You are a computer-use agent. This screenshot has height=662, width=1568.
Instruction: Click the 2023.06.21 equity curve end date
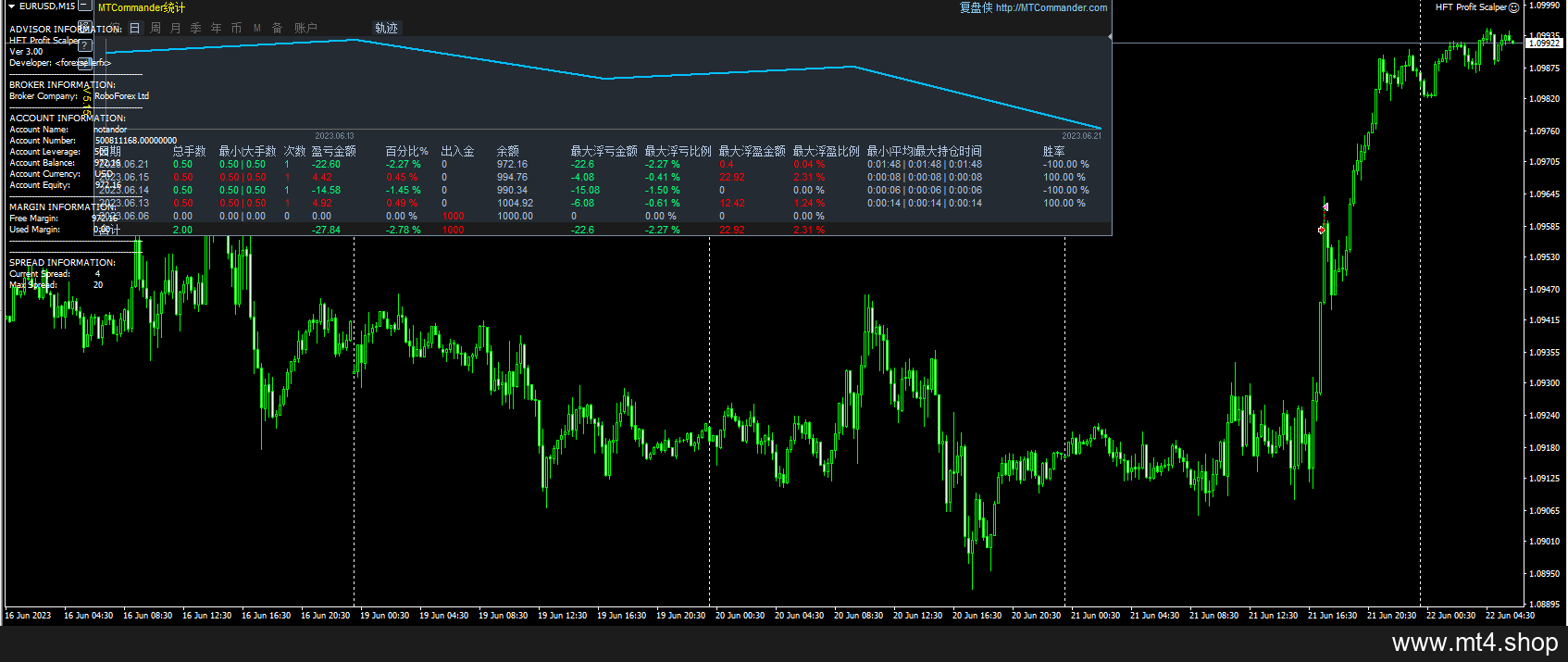[x=1081, y=136]
